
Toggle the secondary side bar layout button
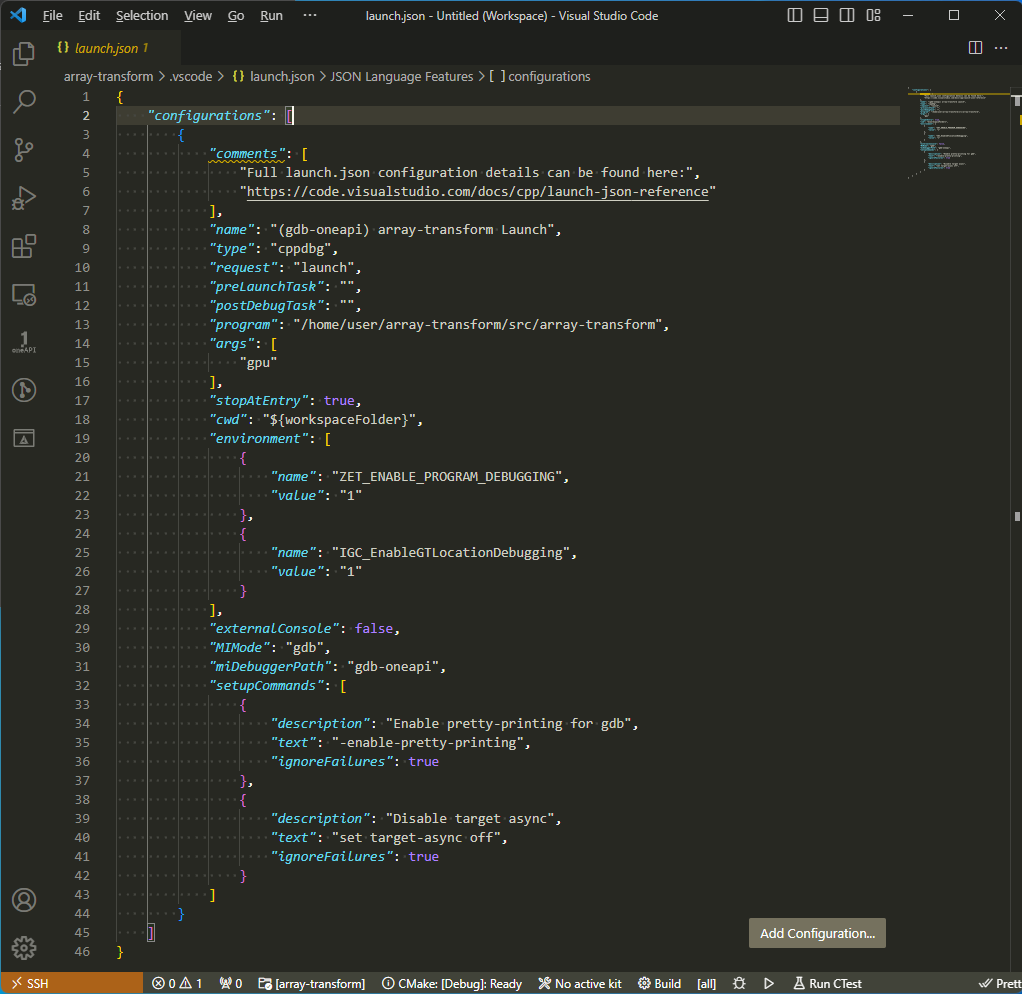(x=847, y=16)
